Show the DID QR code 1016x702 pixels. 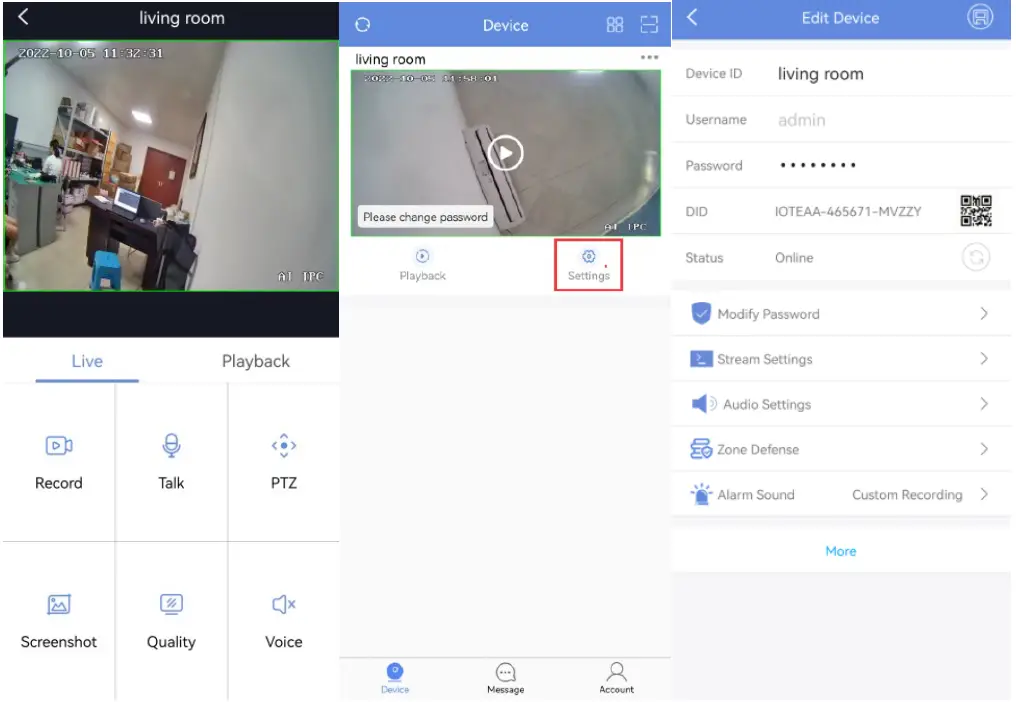[x=976, y=211]
